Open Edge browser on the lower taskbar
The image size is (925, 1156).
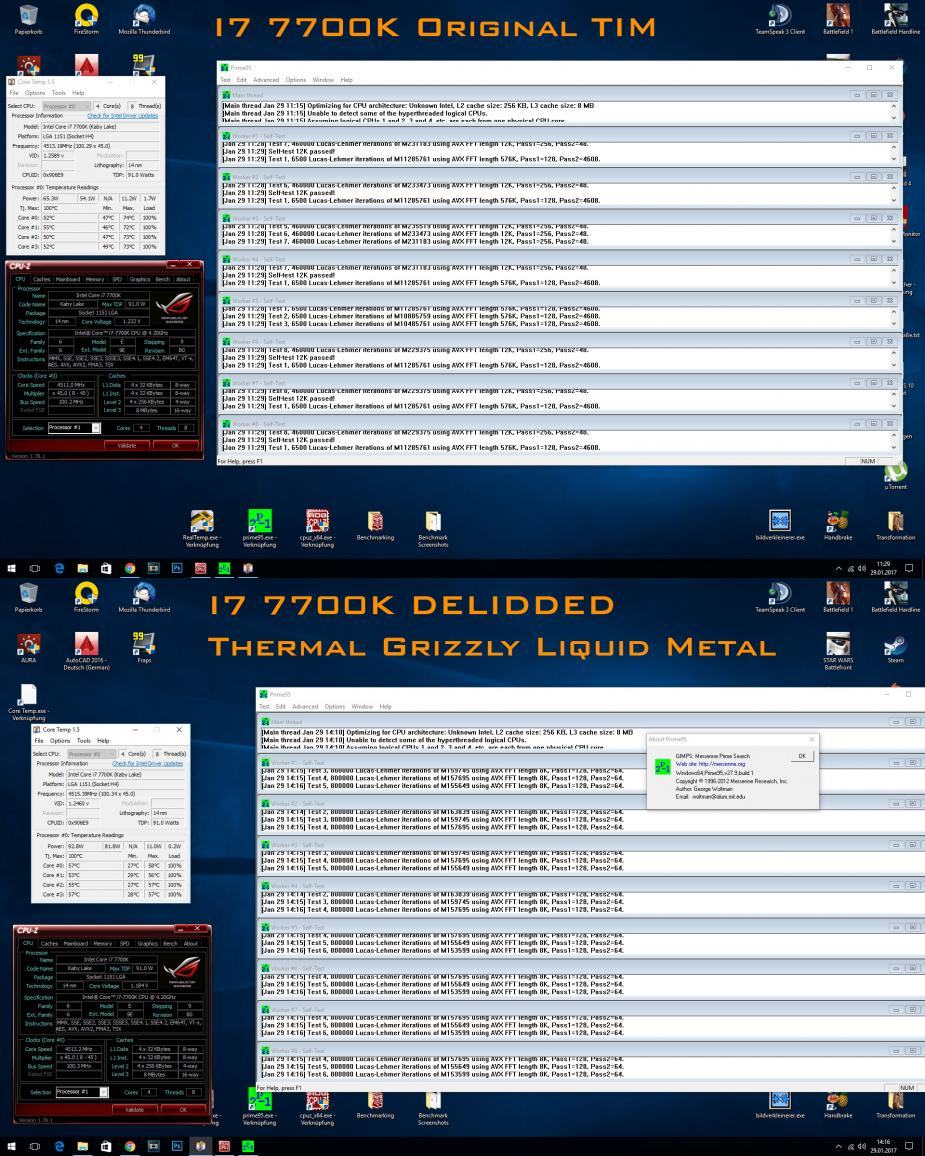pos(59,1146)
